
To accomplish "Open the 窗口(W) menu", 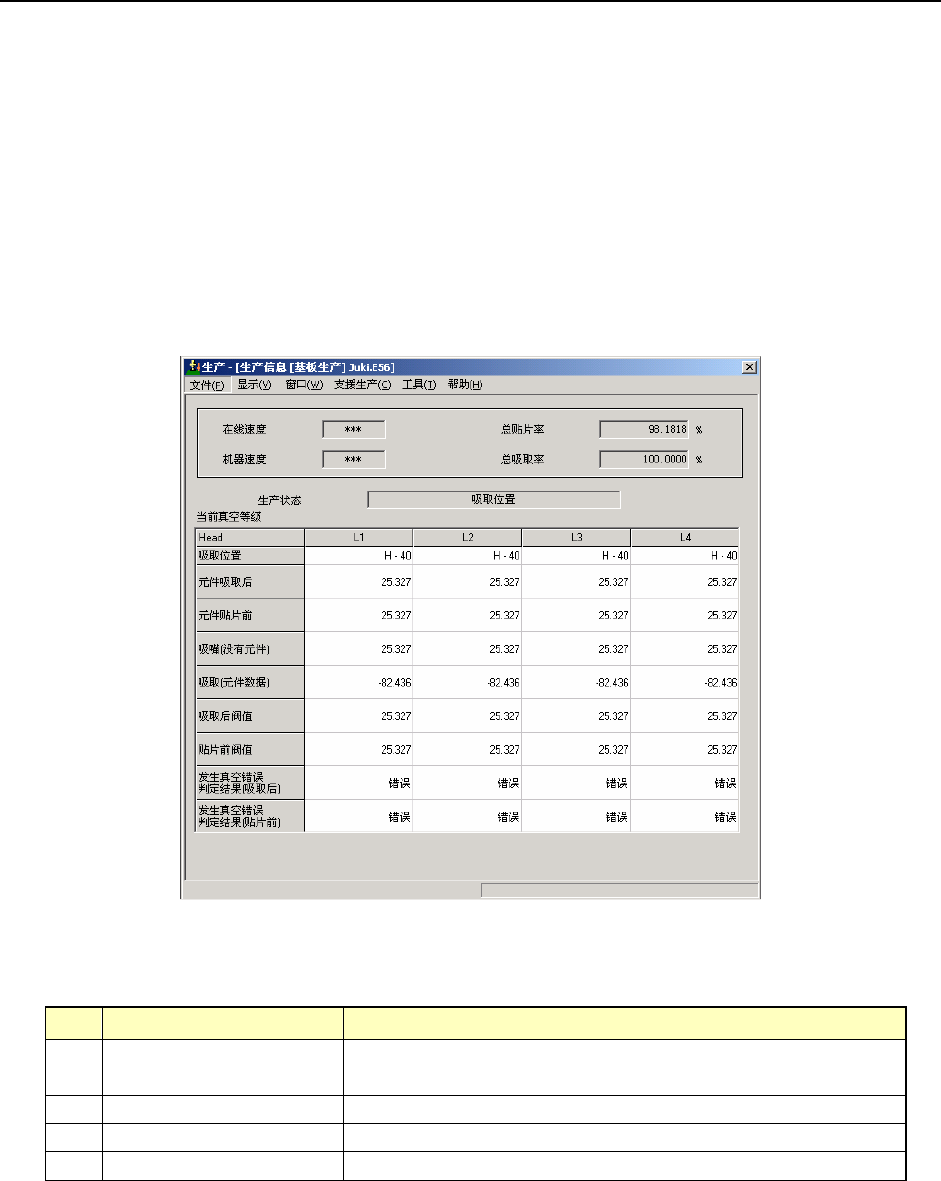I will point(304,384).
